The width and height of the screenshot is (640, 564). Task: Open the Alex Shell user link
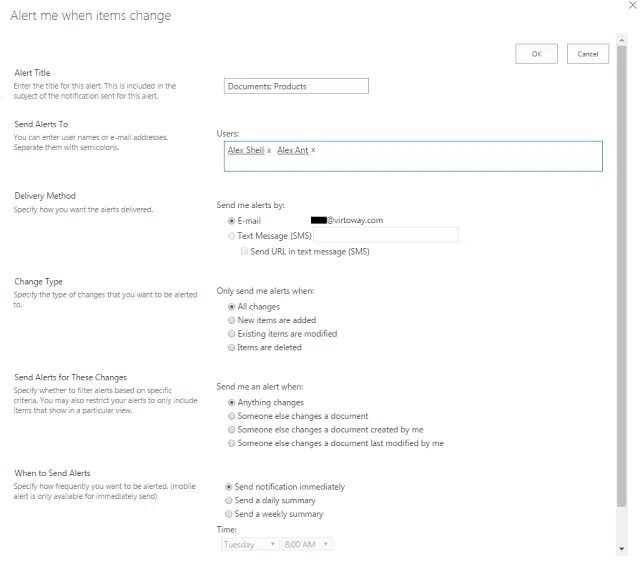246,150
